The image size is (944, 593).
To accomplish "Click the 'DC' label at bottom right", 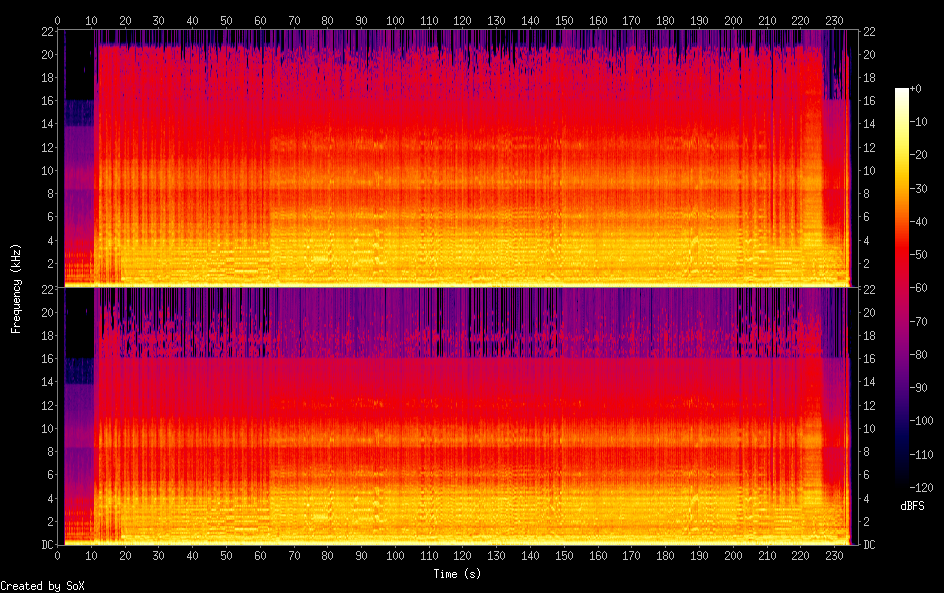I will click(870, 545).
